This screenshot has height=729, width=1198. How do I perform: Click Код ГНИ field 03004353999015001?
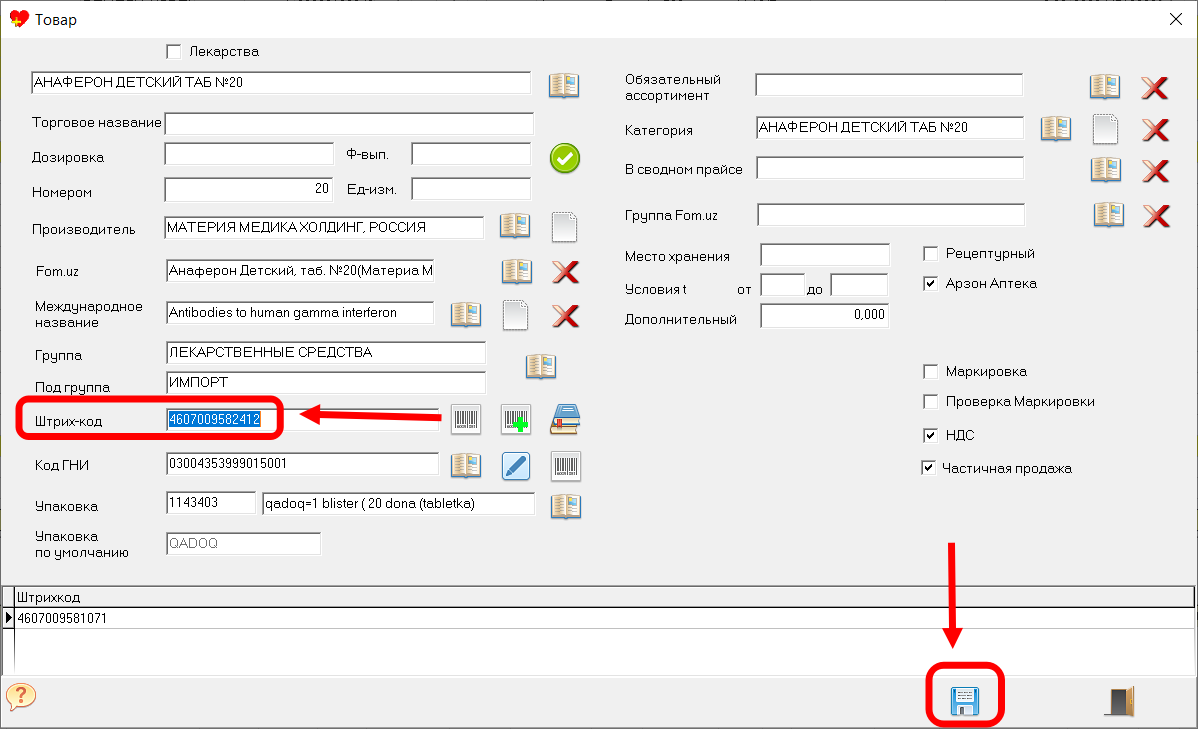point(303,464)
